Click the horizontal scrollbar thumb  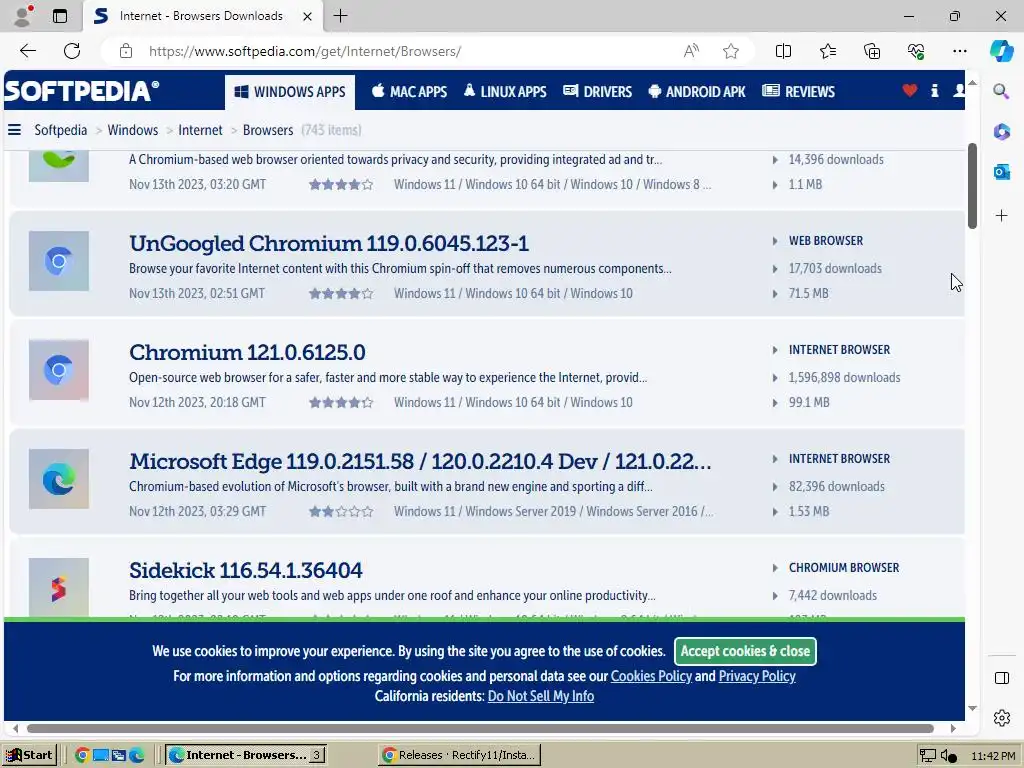[480, 728]
